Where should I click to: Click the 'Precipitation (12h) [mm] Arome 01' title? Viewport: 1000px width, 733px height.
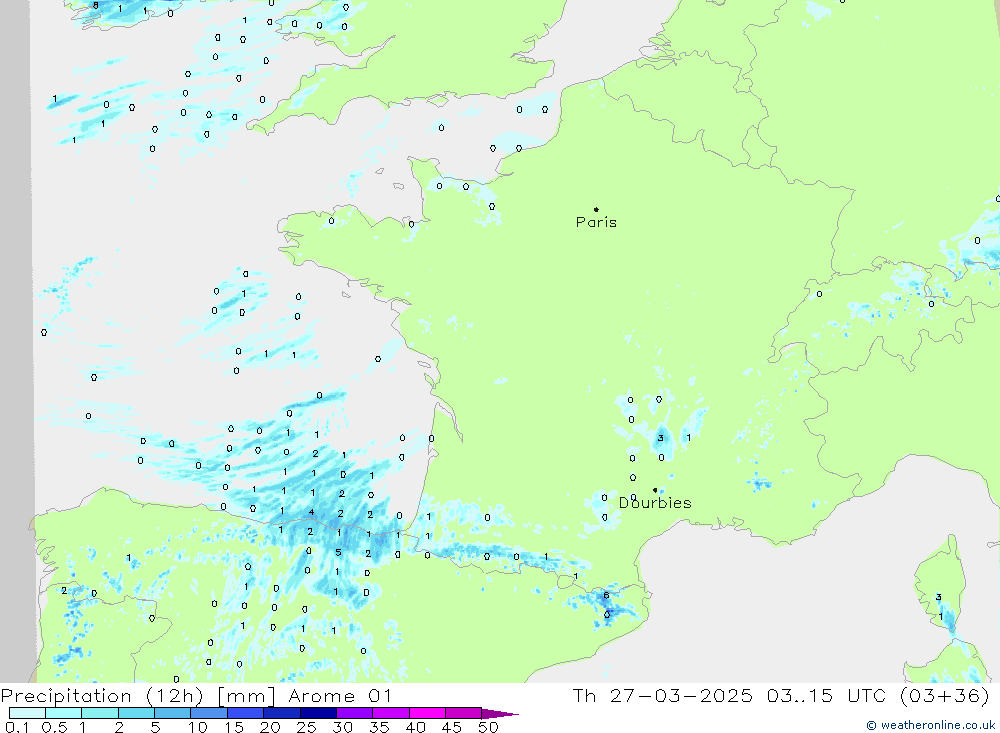tap(196, 696)
